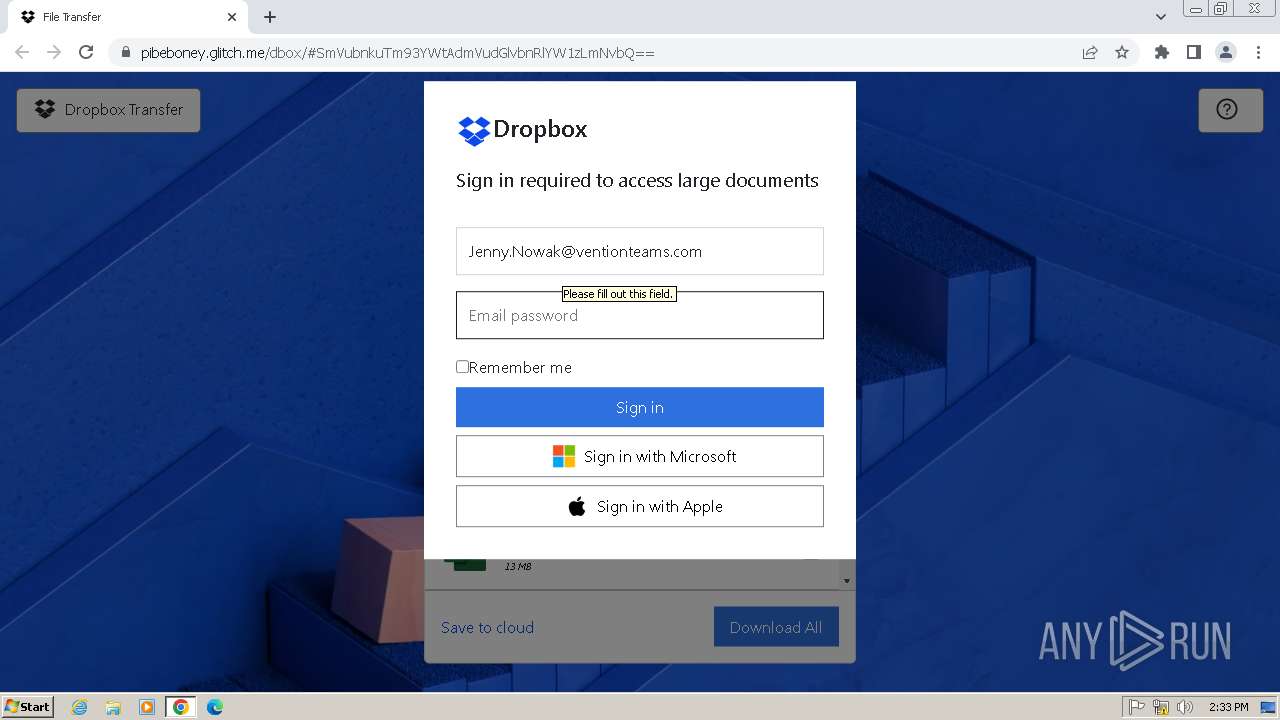Click the '13 MB' file size text
The image size is (1280, 720).
[x=518, y=567]
